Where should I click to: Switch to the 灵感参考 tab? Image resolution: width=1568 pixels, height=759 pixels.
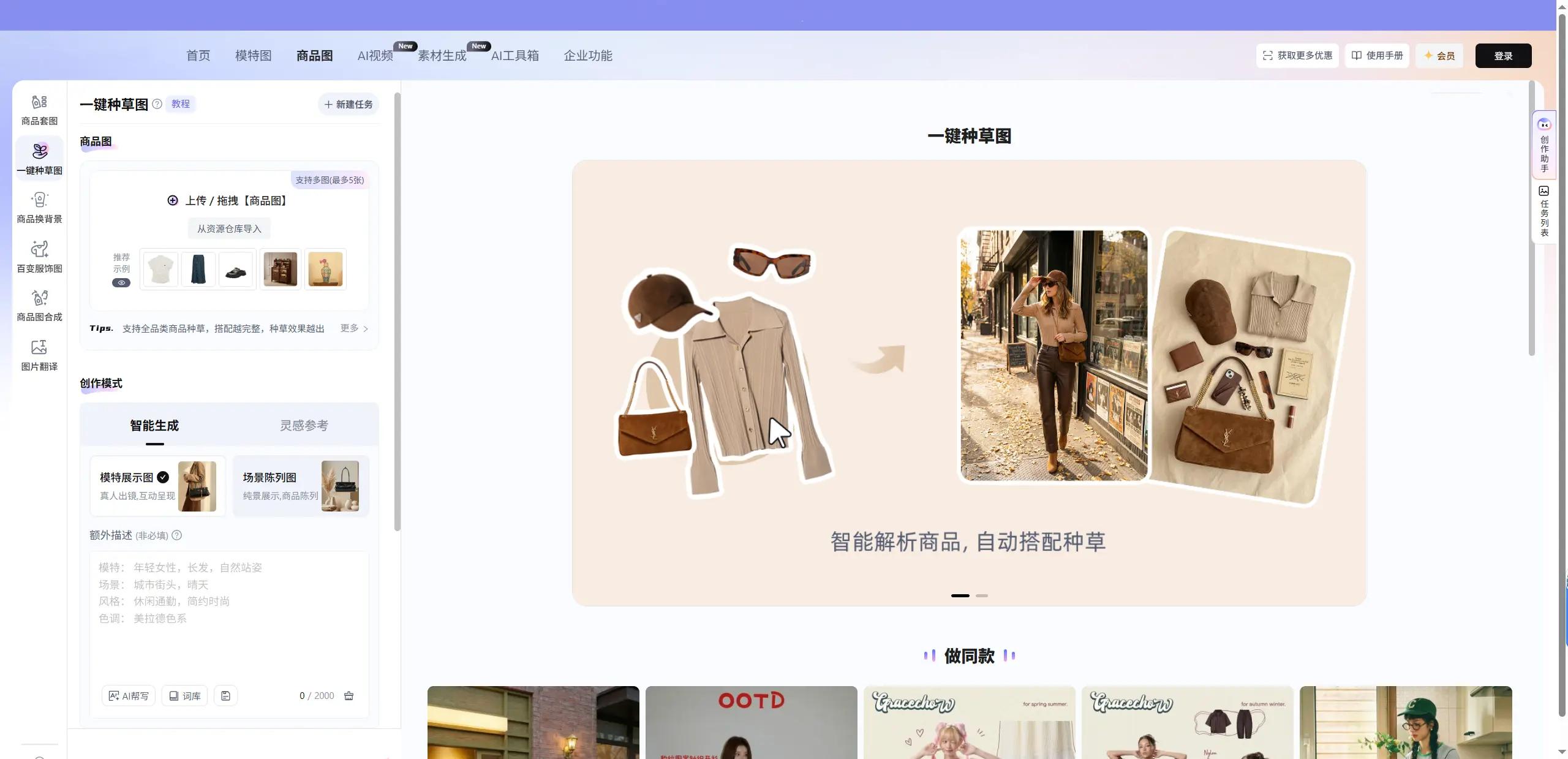[x=304, y=426]
